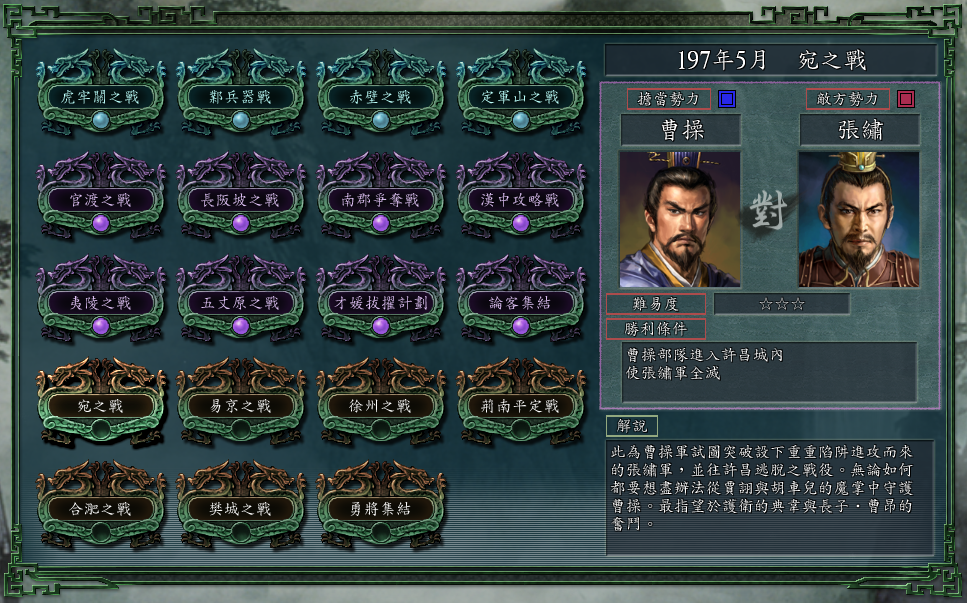Screen dimensions: 967x603
Task: Open the 定軍山之戰 scenario
Action: (521, 92)
